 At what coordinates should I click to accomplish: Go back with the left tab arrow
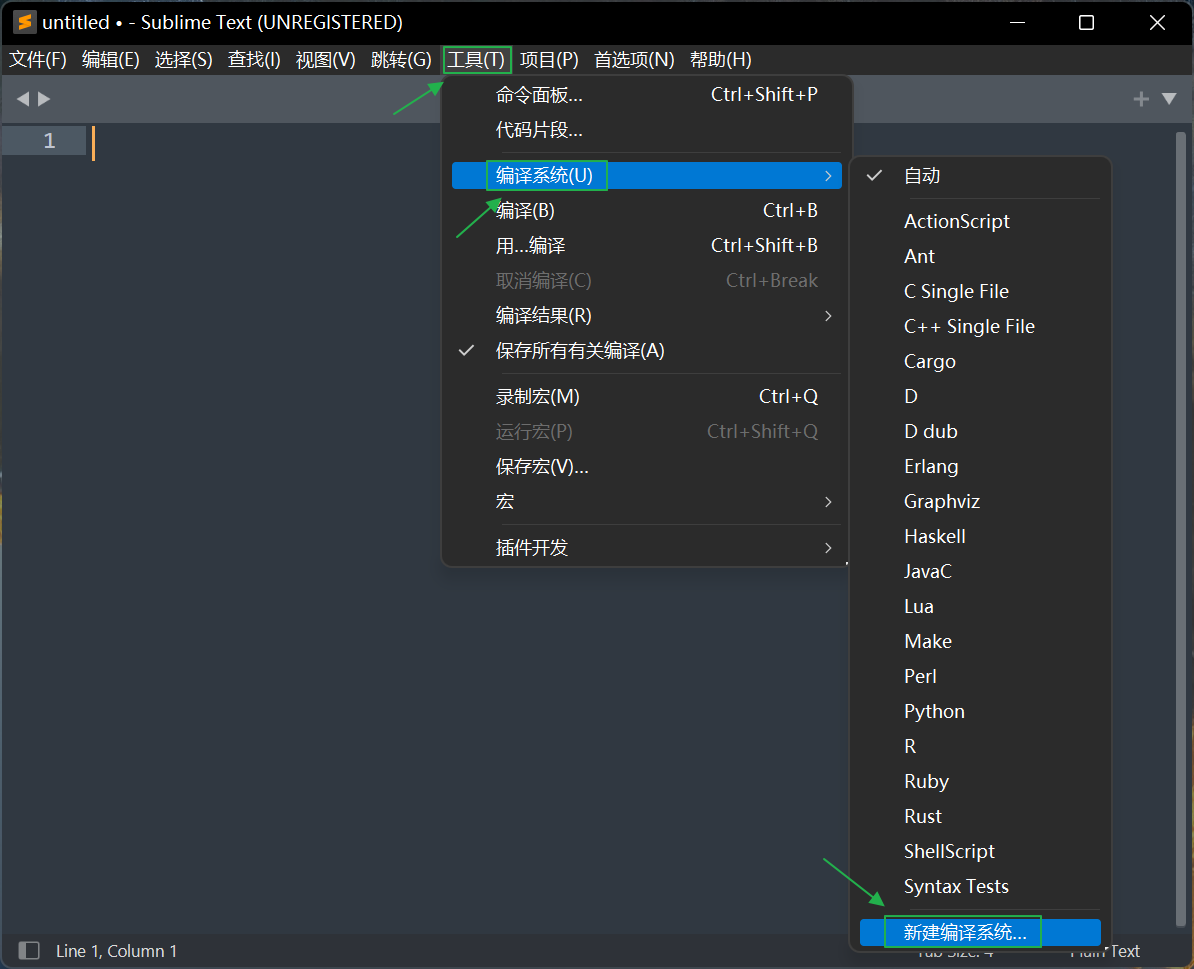[x=23, y=98]
